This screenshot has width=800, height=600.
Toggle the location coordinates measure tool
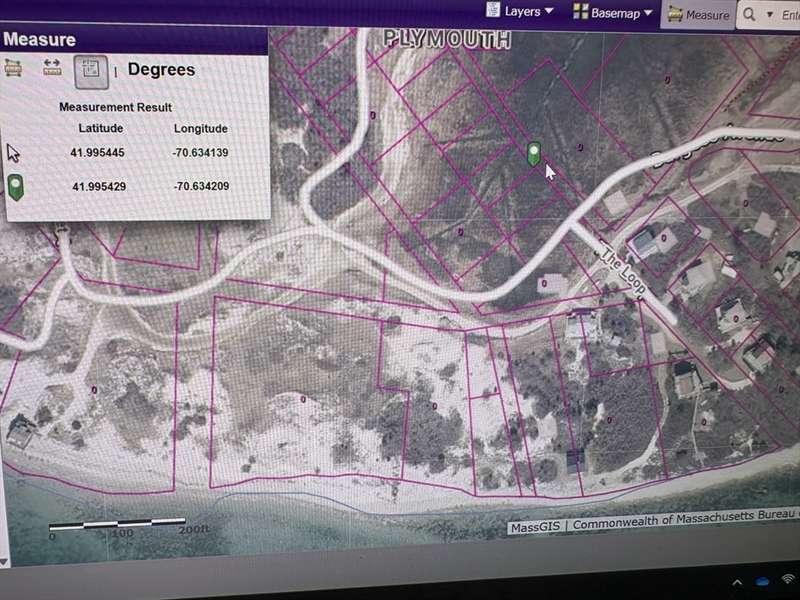point(91,69)
